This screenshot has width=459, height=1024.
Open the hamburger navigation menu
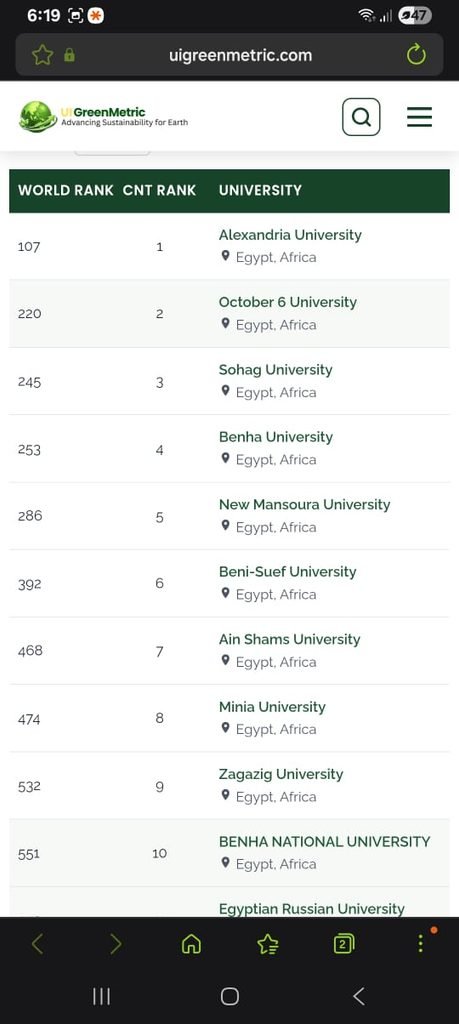tap(419, 117)
